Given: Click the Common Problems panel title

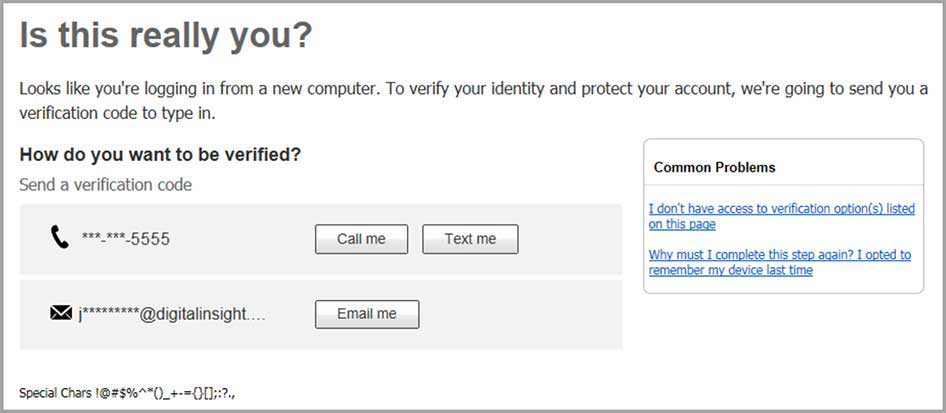Looking at the screenshot, I should click(x=714, y=167).
